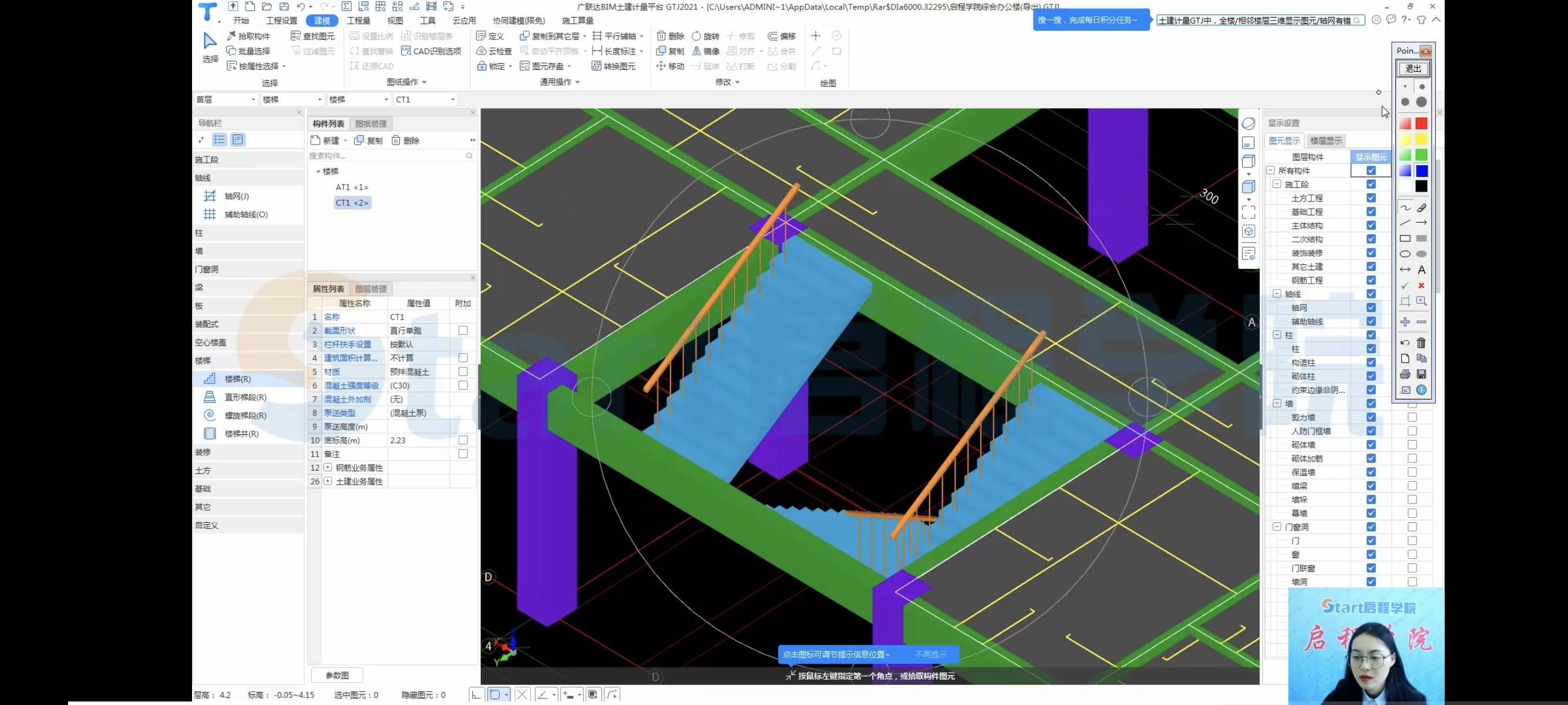Click the orbit view icon beside viewport
Image resolution: width=1568 pixels, height=705 pixels.
click(1249, 123)
